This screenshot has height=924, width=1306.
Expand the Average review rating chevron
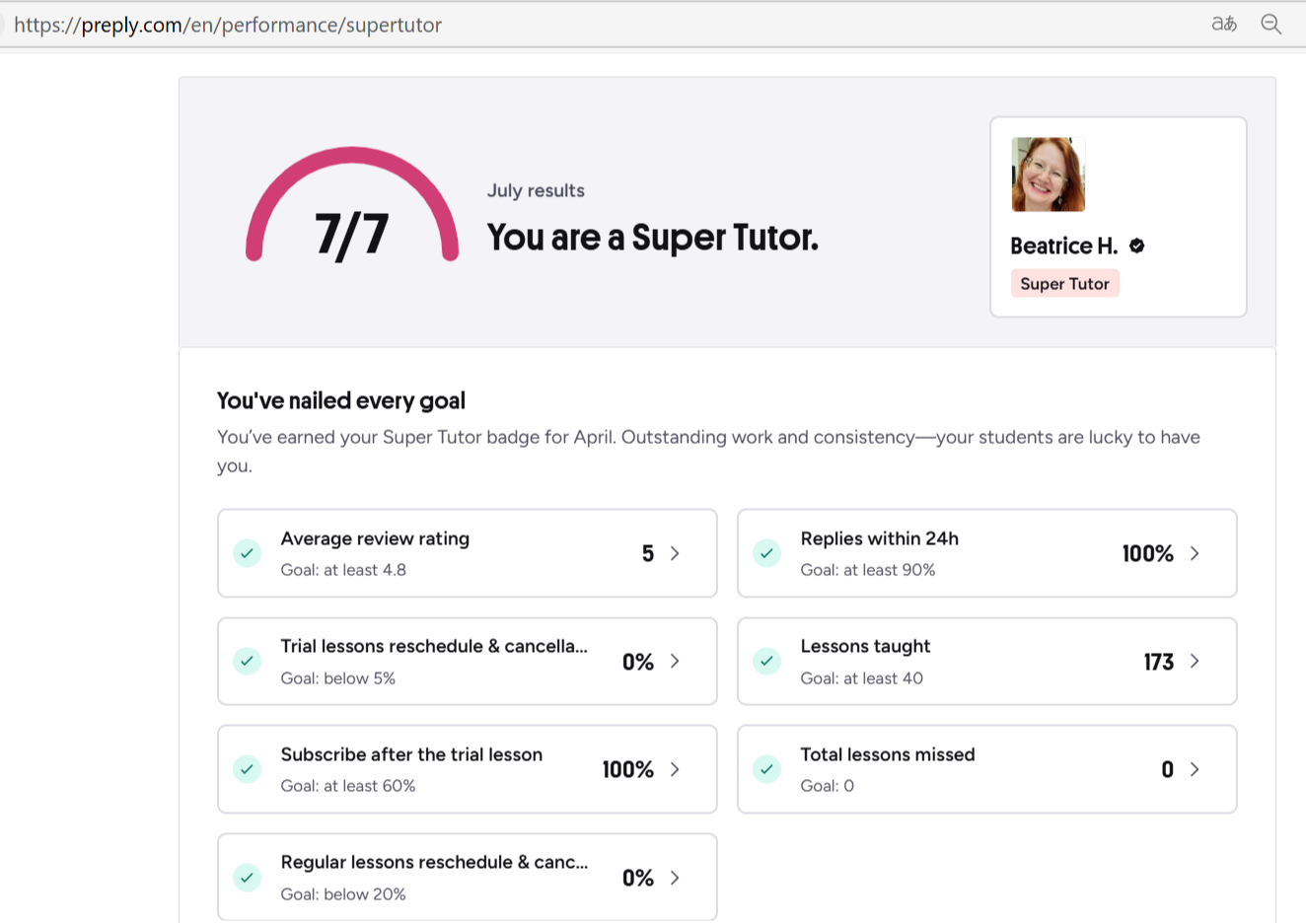tap(675, 553)
